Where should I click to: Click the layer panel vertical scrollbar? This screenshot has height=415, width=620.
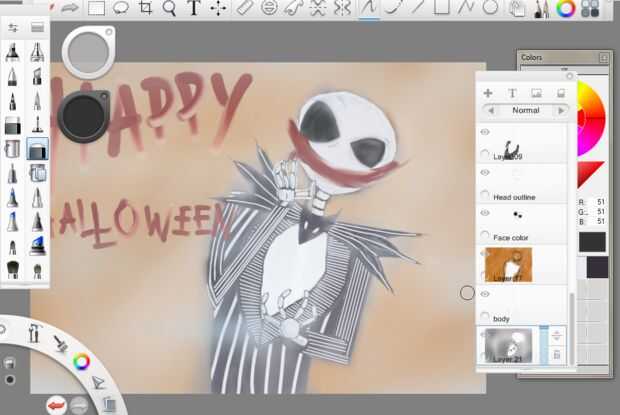coord(572,329)
